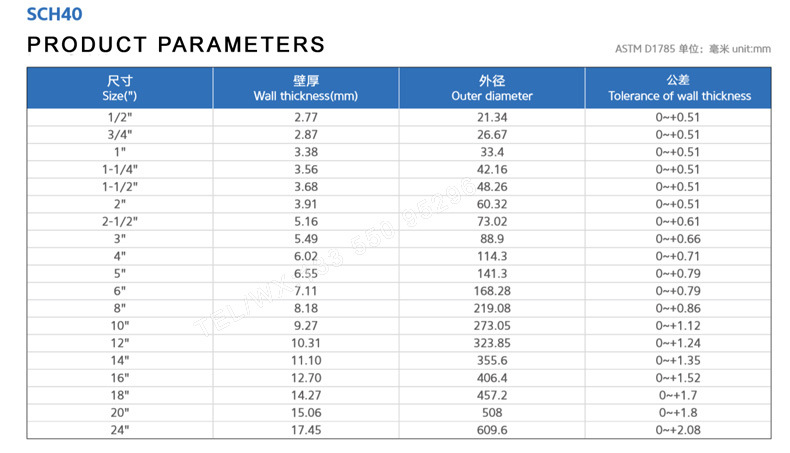The height and width of the screenshot is (453, 790).
Task: Select the Size column header
Action: point(120,88)
